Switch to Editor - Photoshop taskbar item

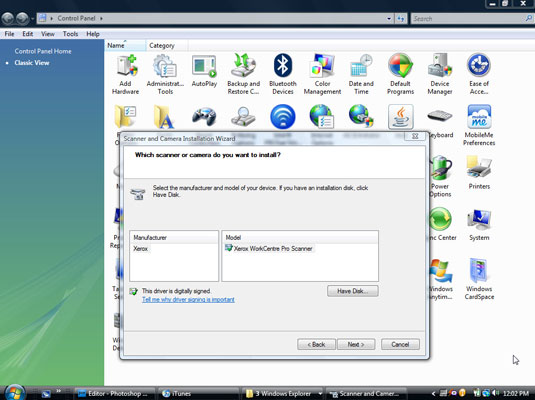coord(114,394)
